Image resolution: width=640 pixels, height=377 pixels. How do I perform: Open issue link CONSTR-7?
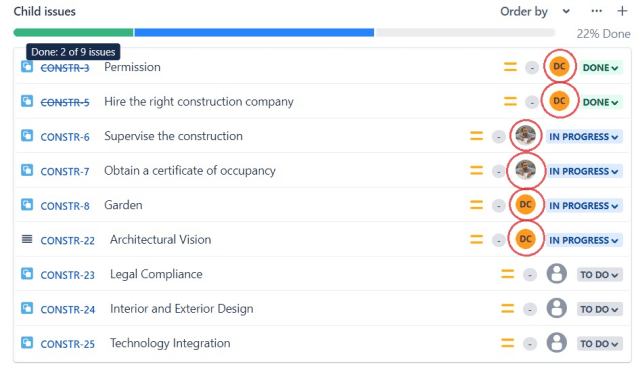click(x=64, y=171)
